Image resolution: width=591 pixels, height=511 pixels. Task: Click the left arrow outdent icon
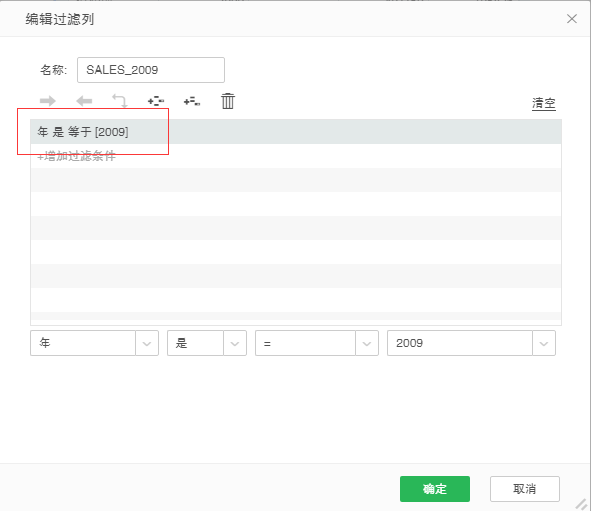[x=84, y=101]
